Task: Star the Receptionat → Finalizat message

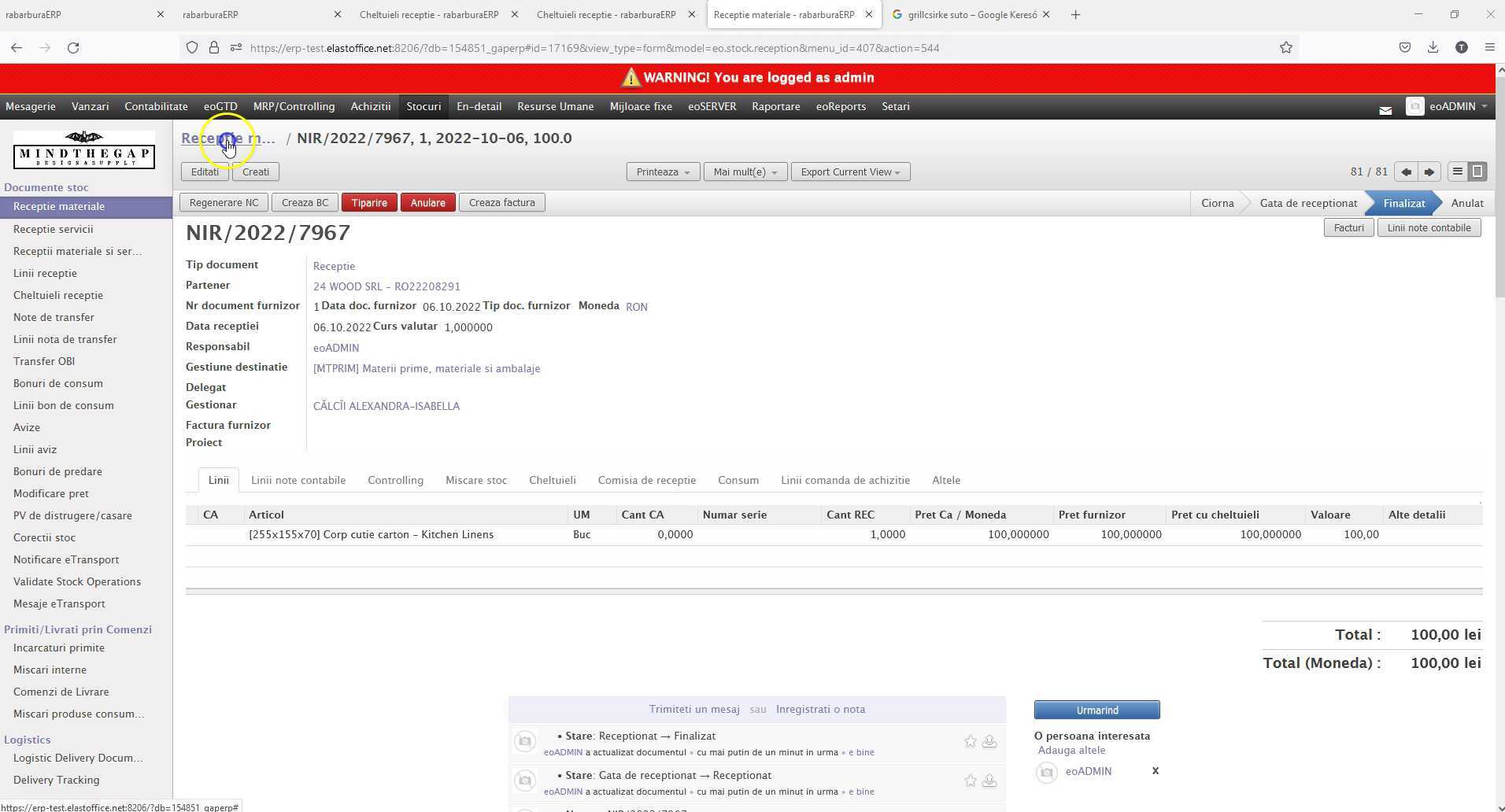Action: click(x=970, y=741)
